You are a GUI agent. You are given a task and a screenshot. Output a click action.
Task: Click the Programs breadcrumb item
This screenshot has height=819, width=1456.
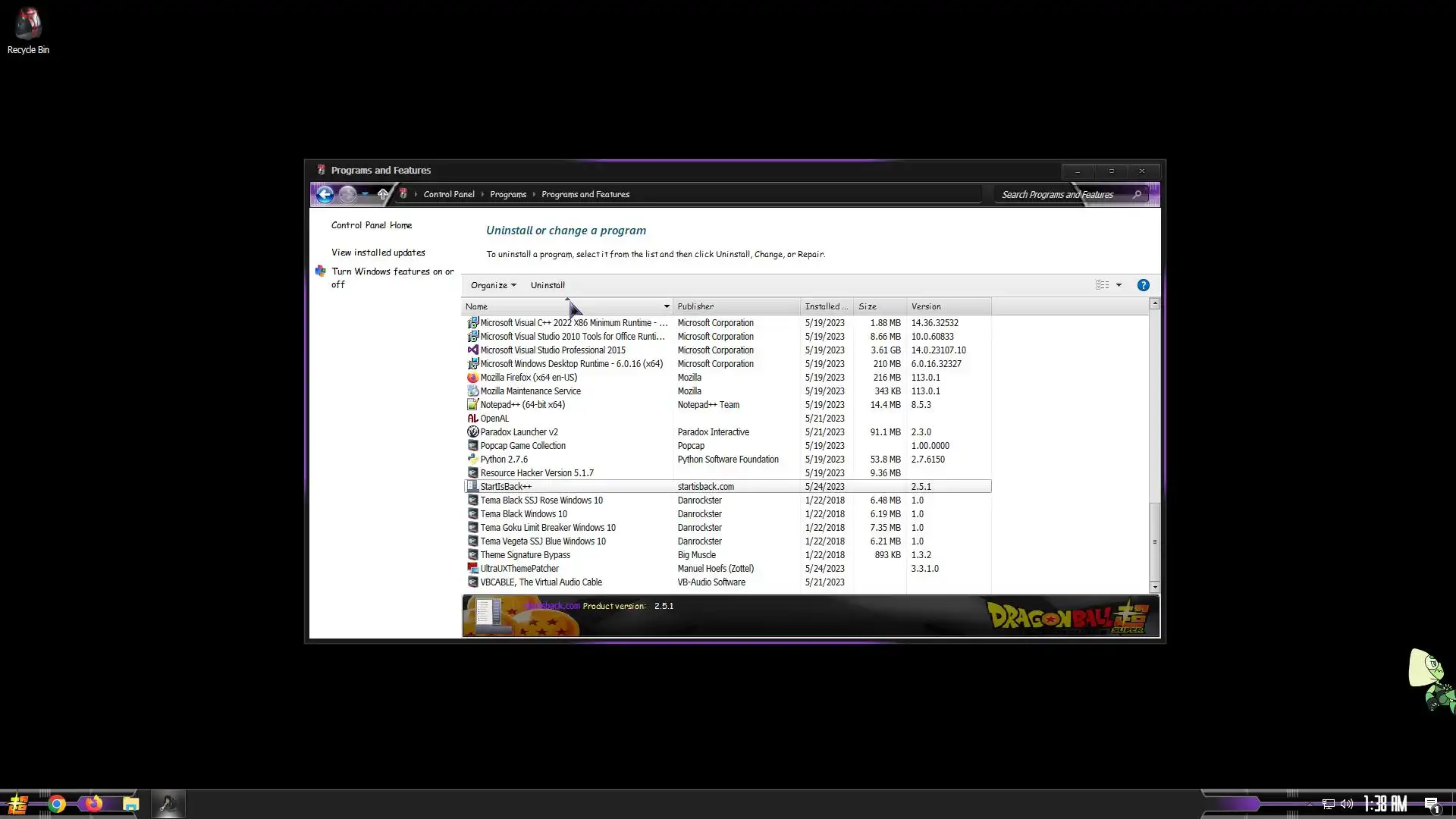pos(507,195)
